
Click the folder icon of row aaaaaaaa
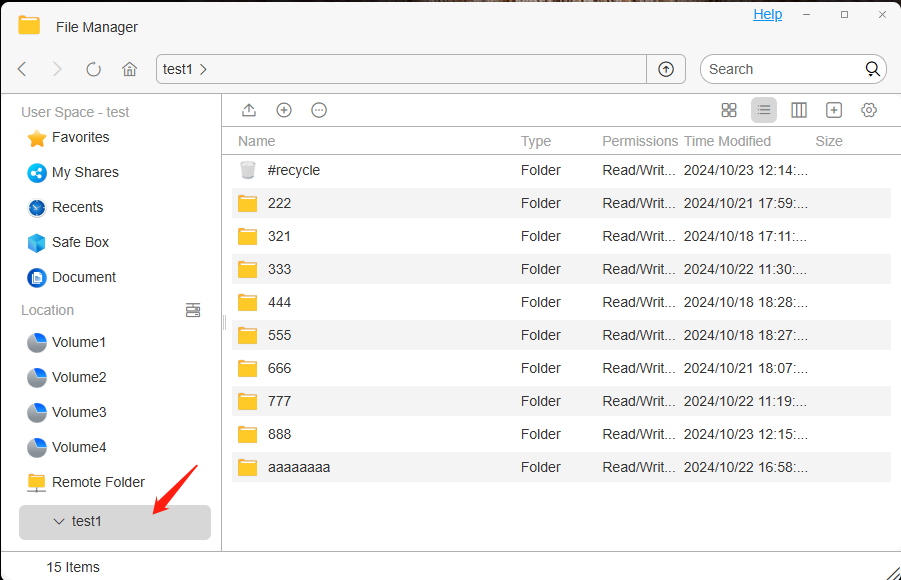click(x=248, y=467)
